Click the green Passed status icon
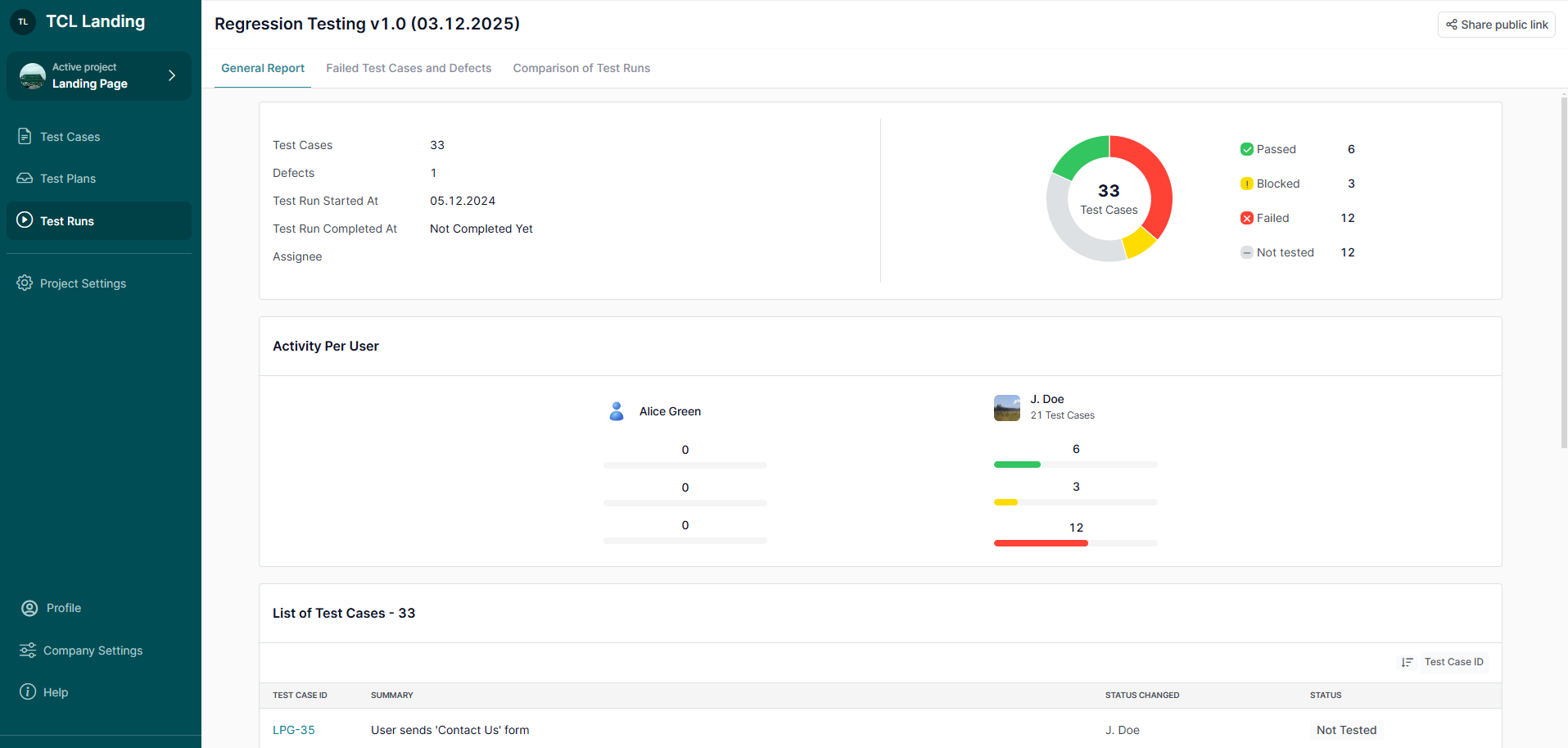This screenshot has width=1568, height=748. click(x=1246, y=149)
